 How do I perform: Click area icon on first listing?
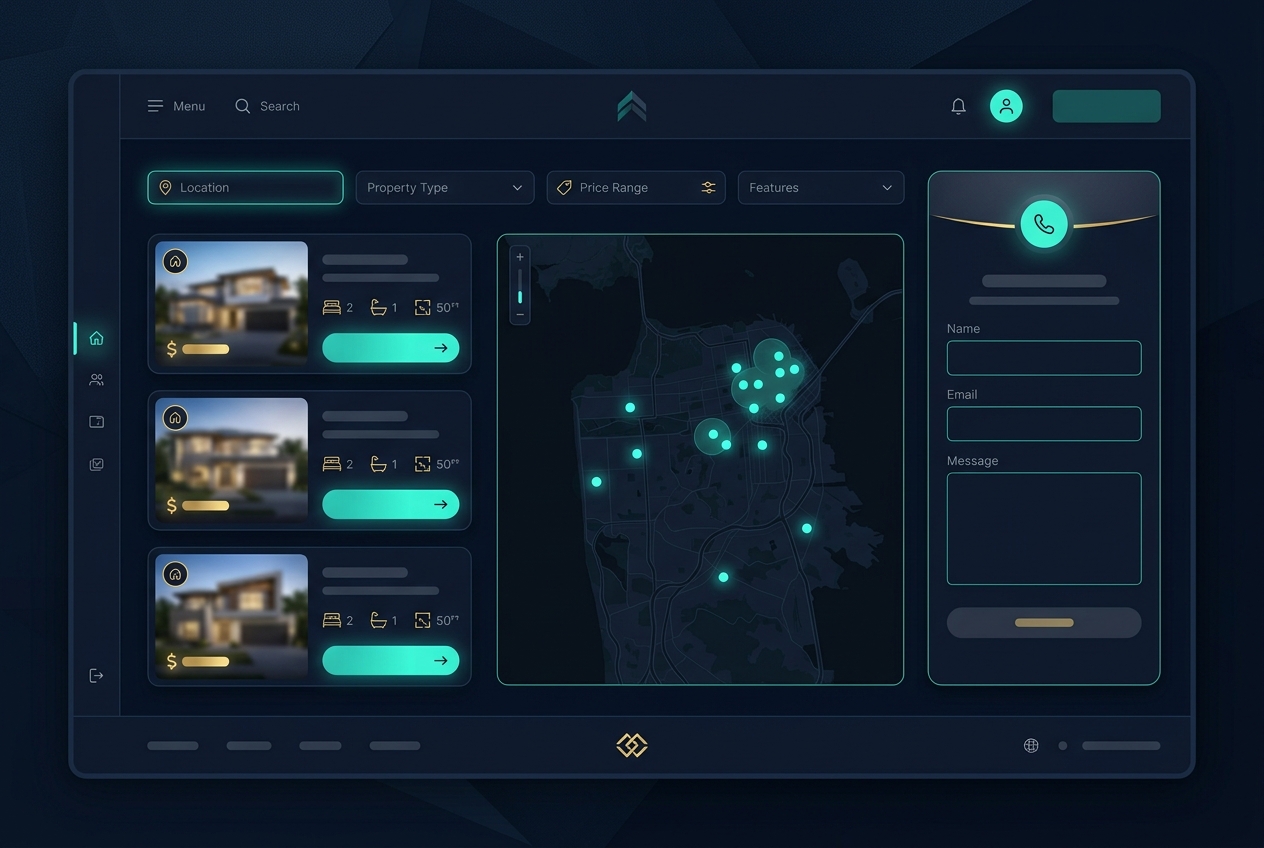[x=422, y=307]
